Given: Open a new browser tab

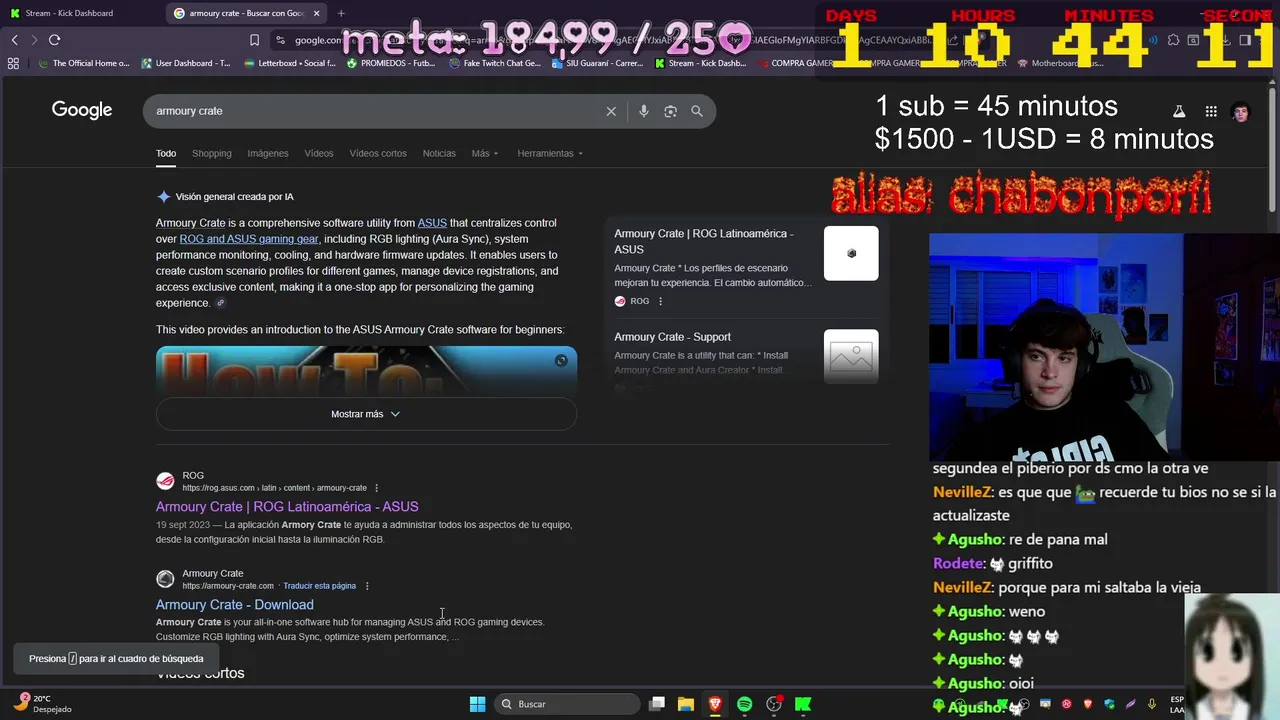Looking at the screenshot, I should click(x=341, y=13).
